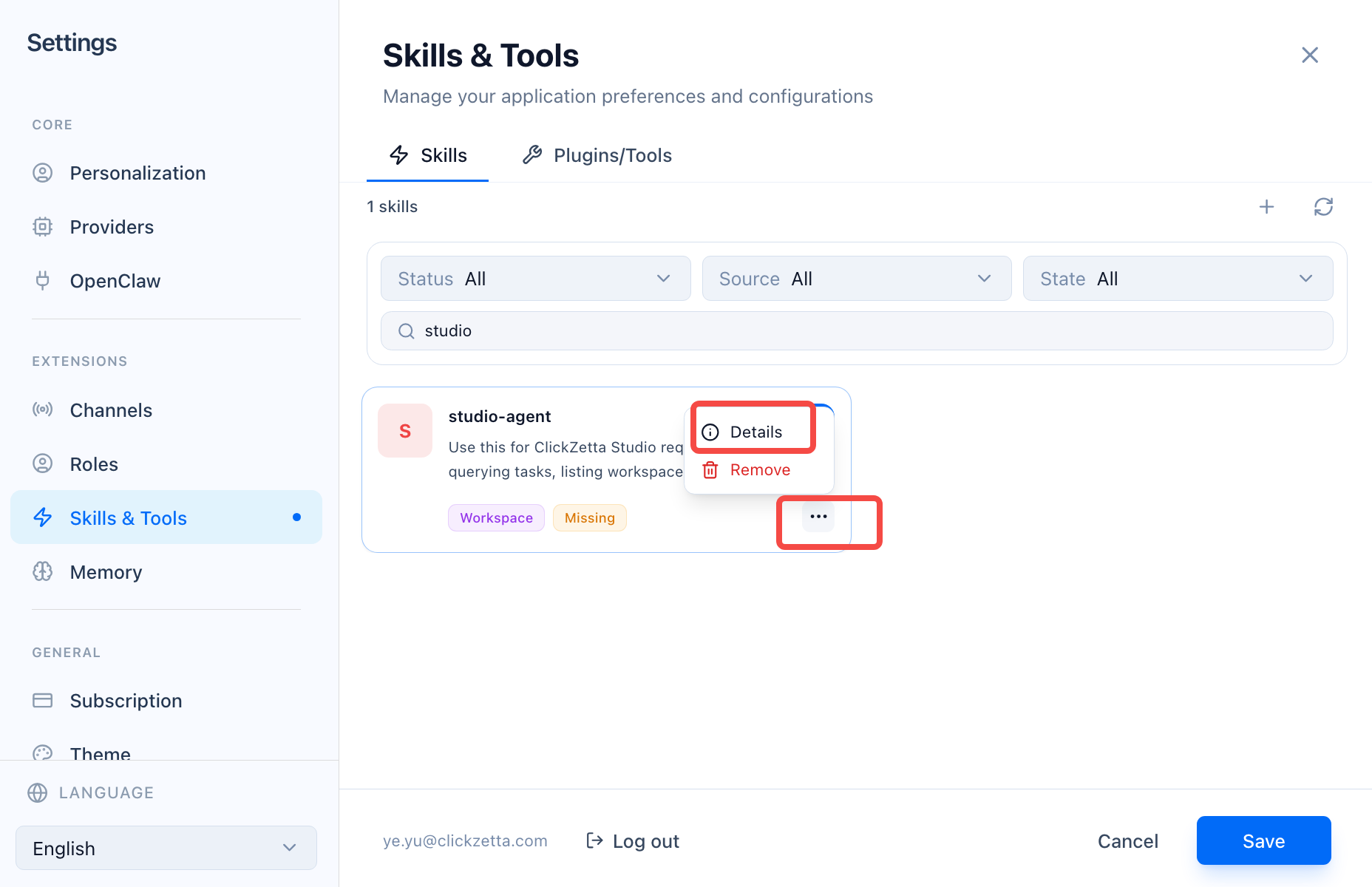Select Details from the context menu
This screenshot has height=887, width=1372.
(x=755, y=432)
